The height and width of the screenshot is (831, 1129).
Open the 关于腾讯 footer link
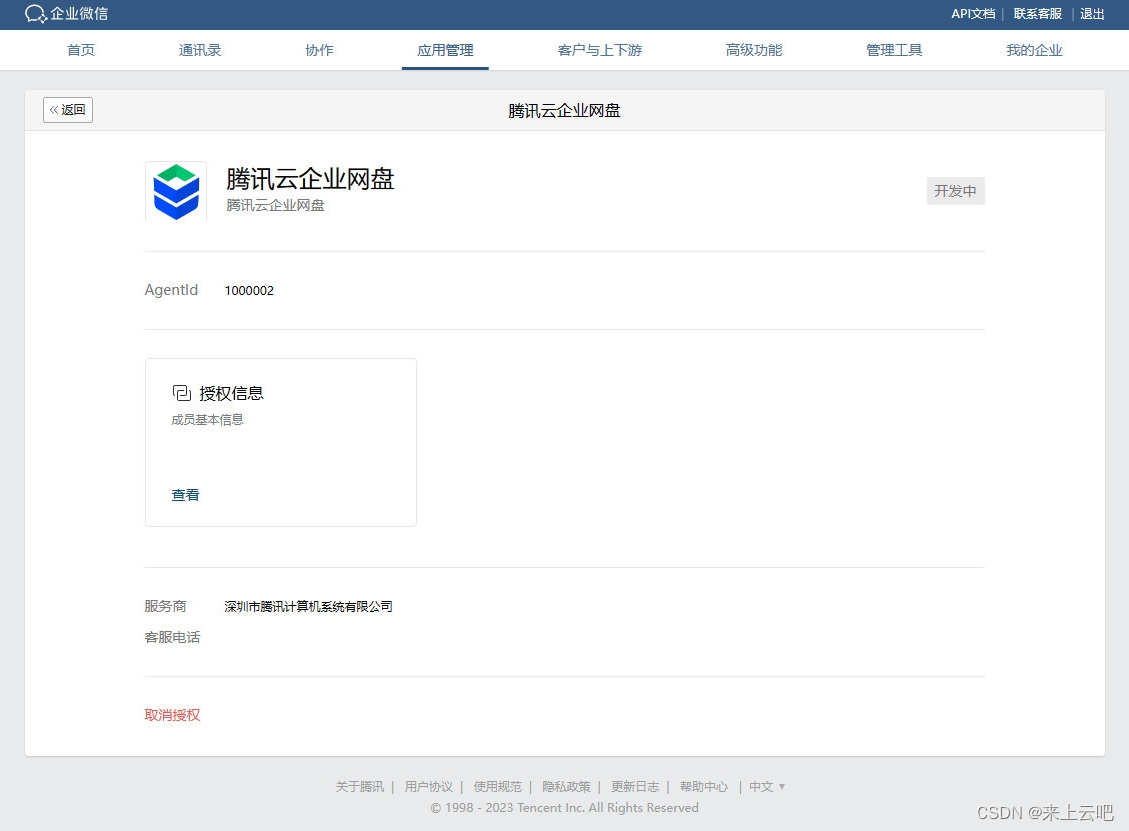point(359,786)
